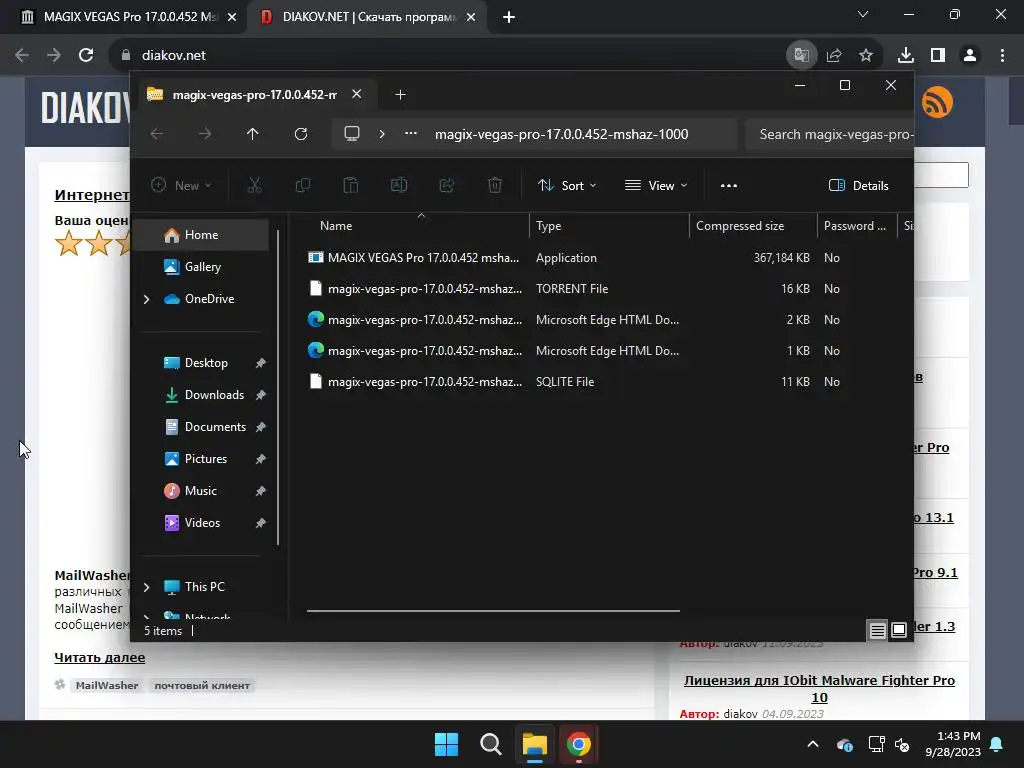Click the 'почтовый клиент' tag link

click(x=202, y=685)
